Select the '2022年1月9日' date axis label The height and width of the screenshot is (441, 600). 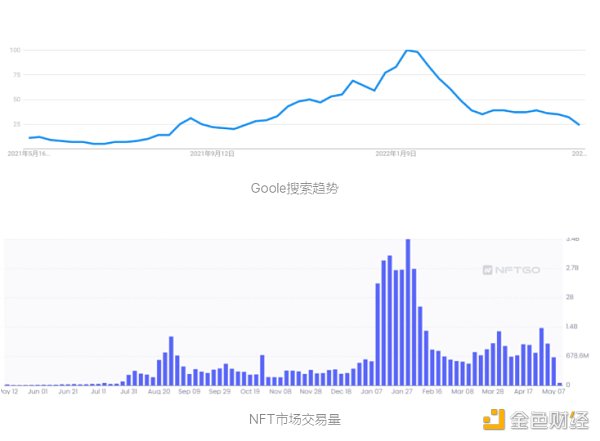[x=396, y=154]
